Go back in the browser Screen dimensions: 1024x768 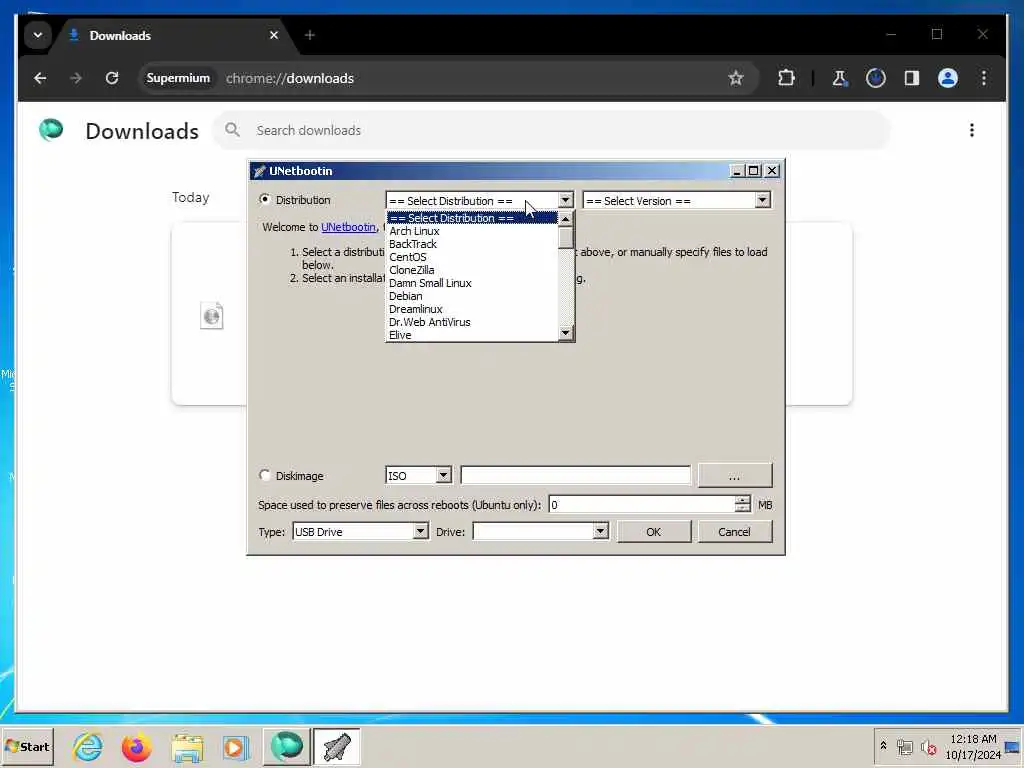coord(40,78)
